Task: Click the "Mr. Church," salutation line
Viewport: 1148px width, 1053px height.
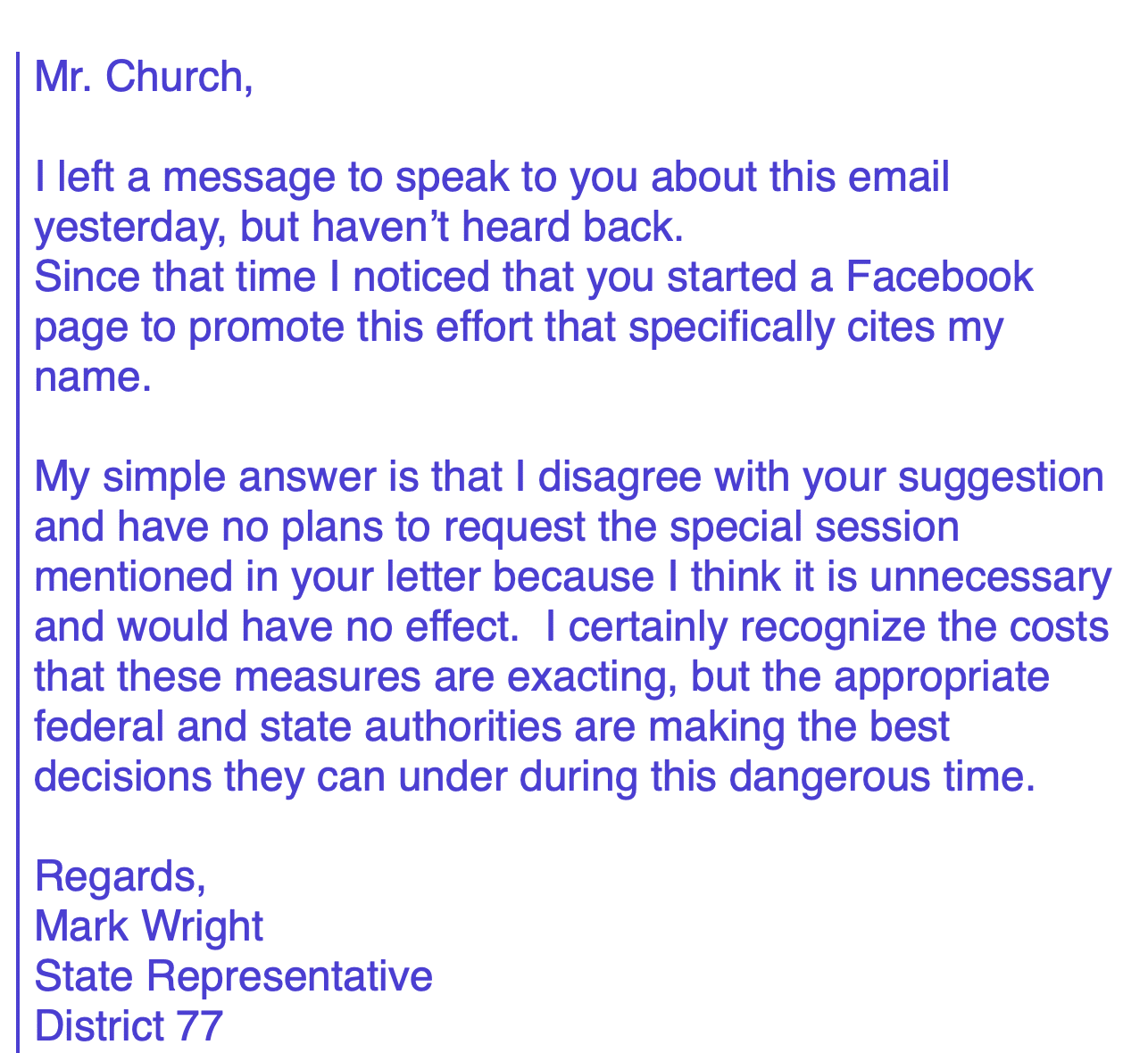Action: tap(144, 78)
